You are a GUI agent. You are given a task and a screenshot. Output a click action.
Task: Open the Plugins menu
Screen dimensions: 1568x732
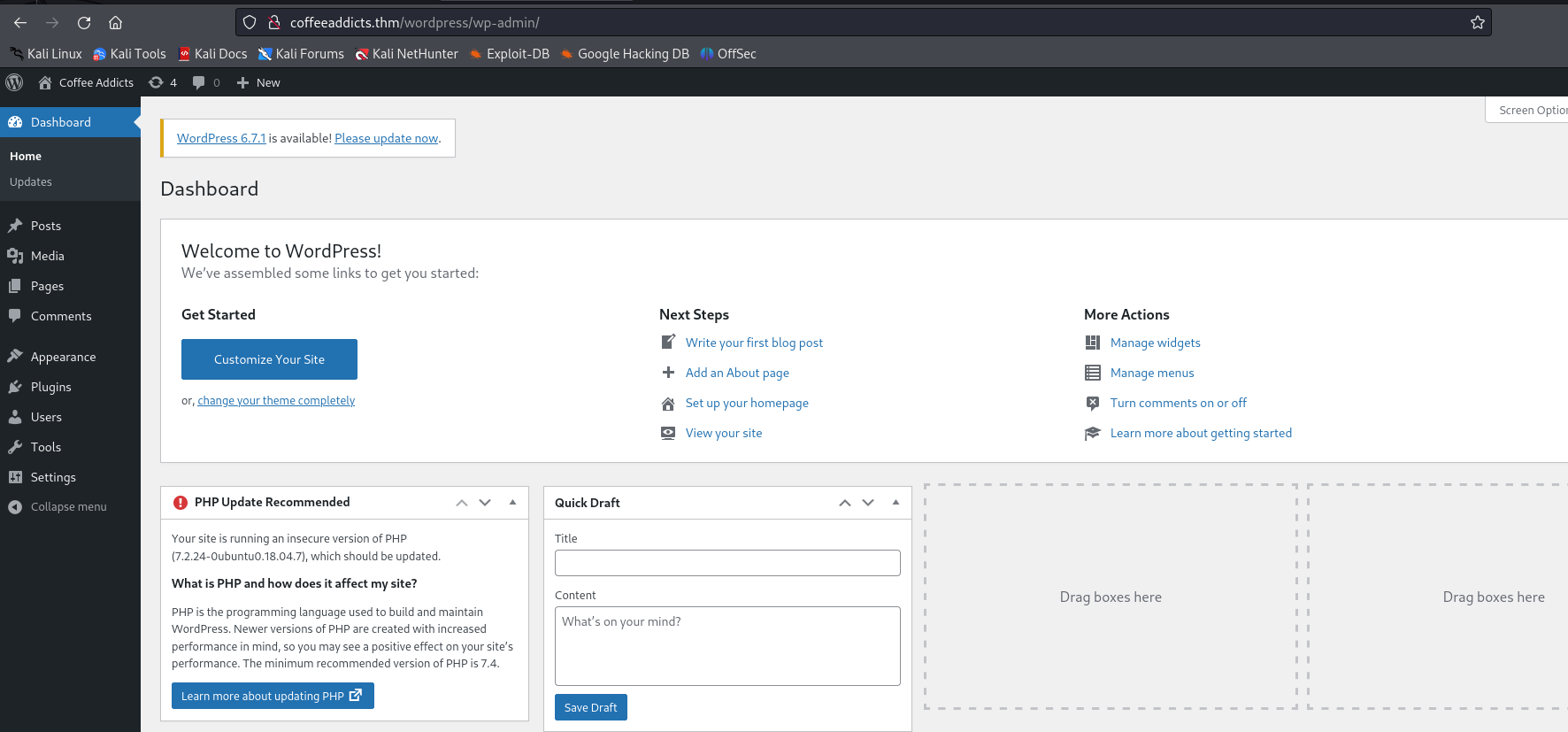pos(50,387)
